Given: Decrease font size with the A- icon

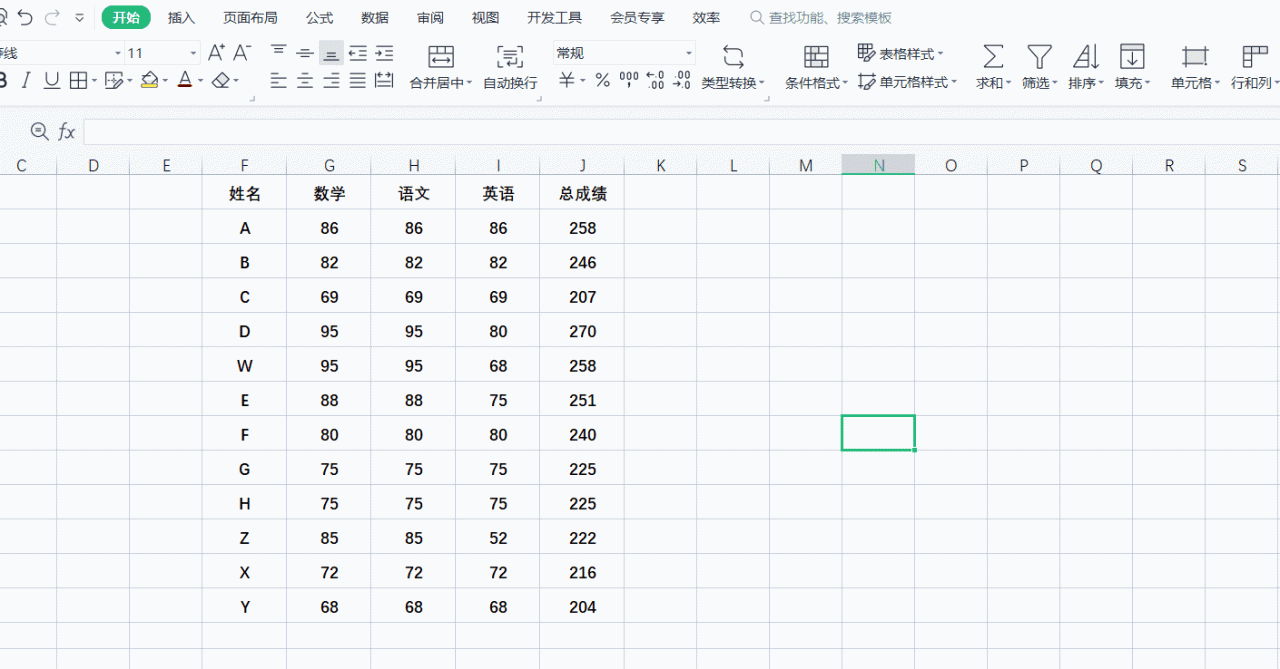Looking at the screenshot, I should [x=242, y=53].
